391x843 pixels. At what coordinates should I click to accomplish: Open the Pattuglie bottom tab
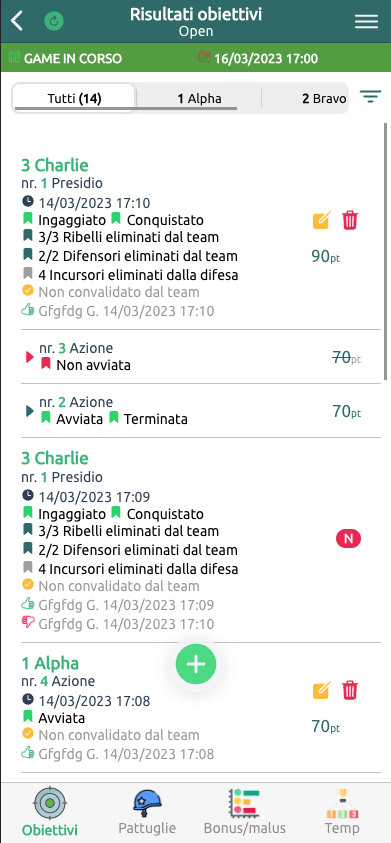(147, 812)
